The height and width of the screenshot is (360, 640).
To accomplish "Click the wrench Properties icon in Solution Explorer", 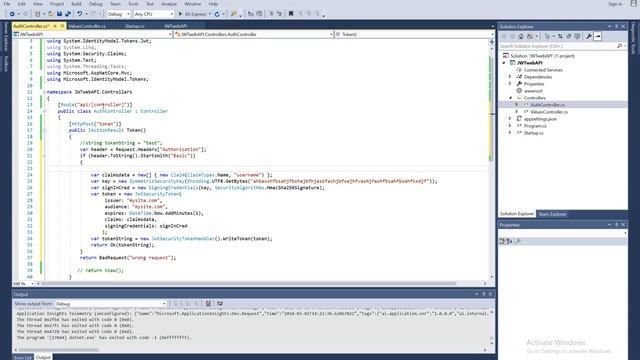I will pos(589,36).
